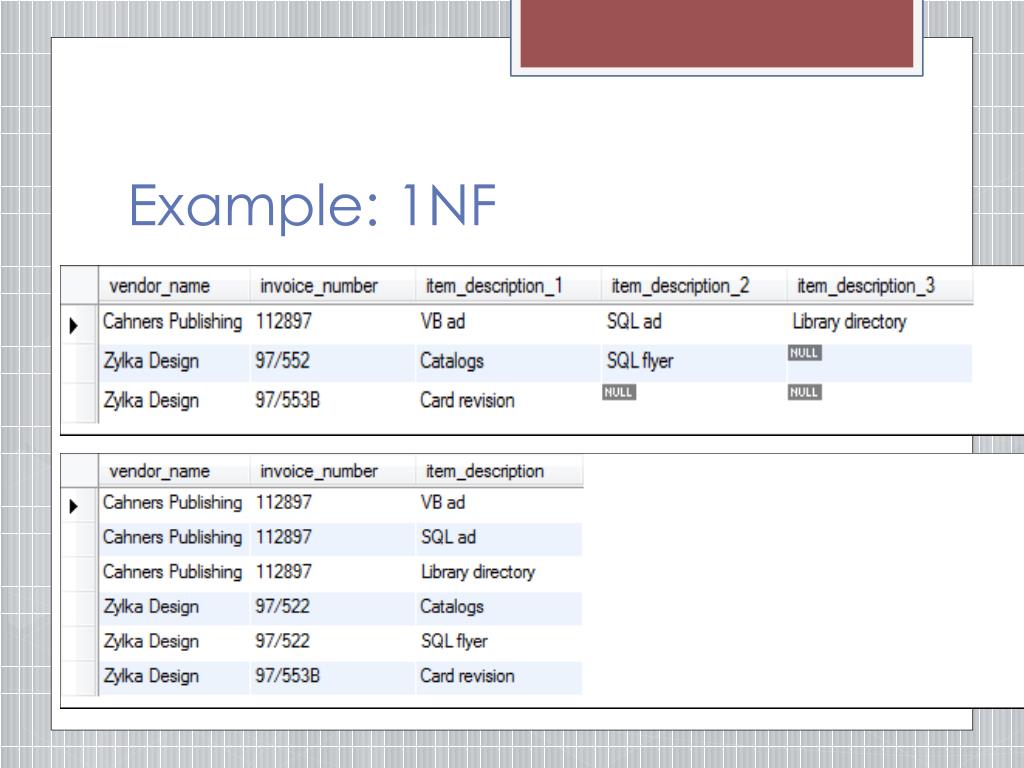The width and height of the screenshot is (1024, 768).
Task: Select "VB ad" in the item_description_1 column
Action: [442, 321]
